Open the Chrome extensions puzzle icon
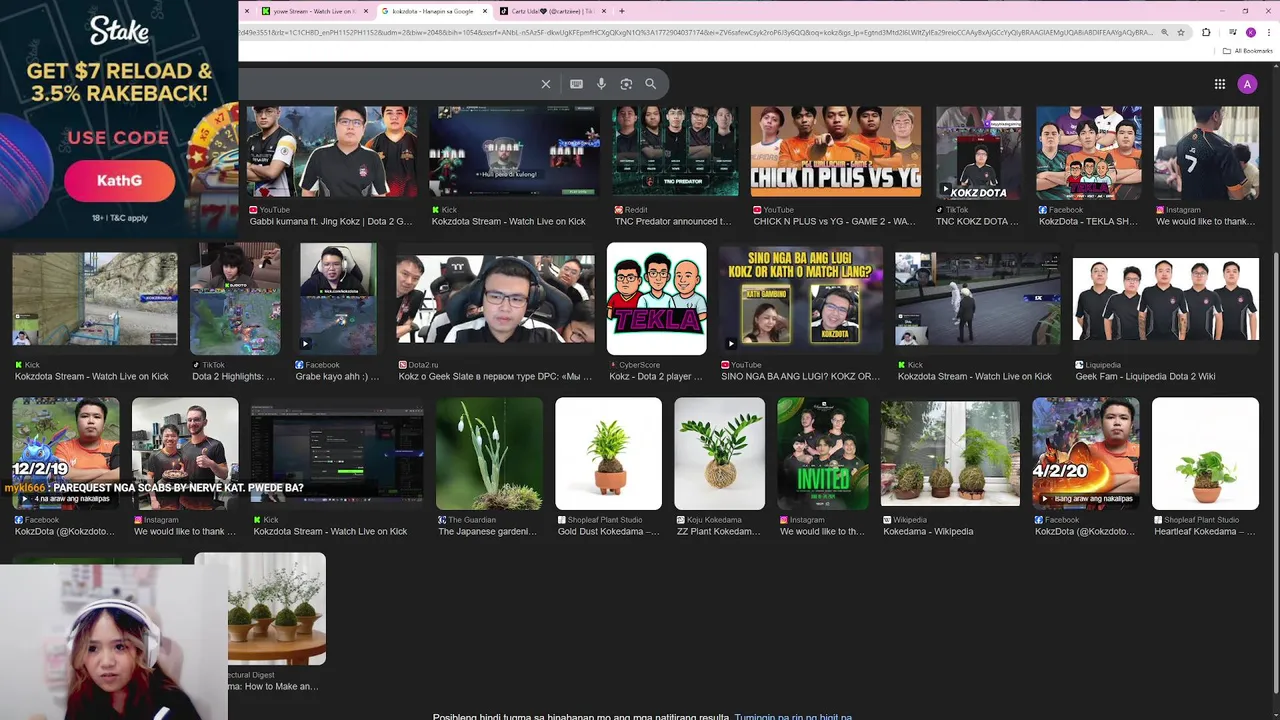 [1206, 32]
